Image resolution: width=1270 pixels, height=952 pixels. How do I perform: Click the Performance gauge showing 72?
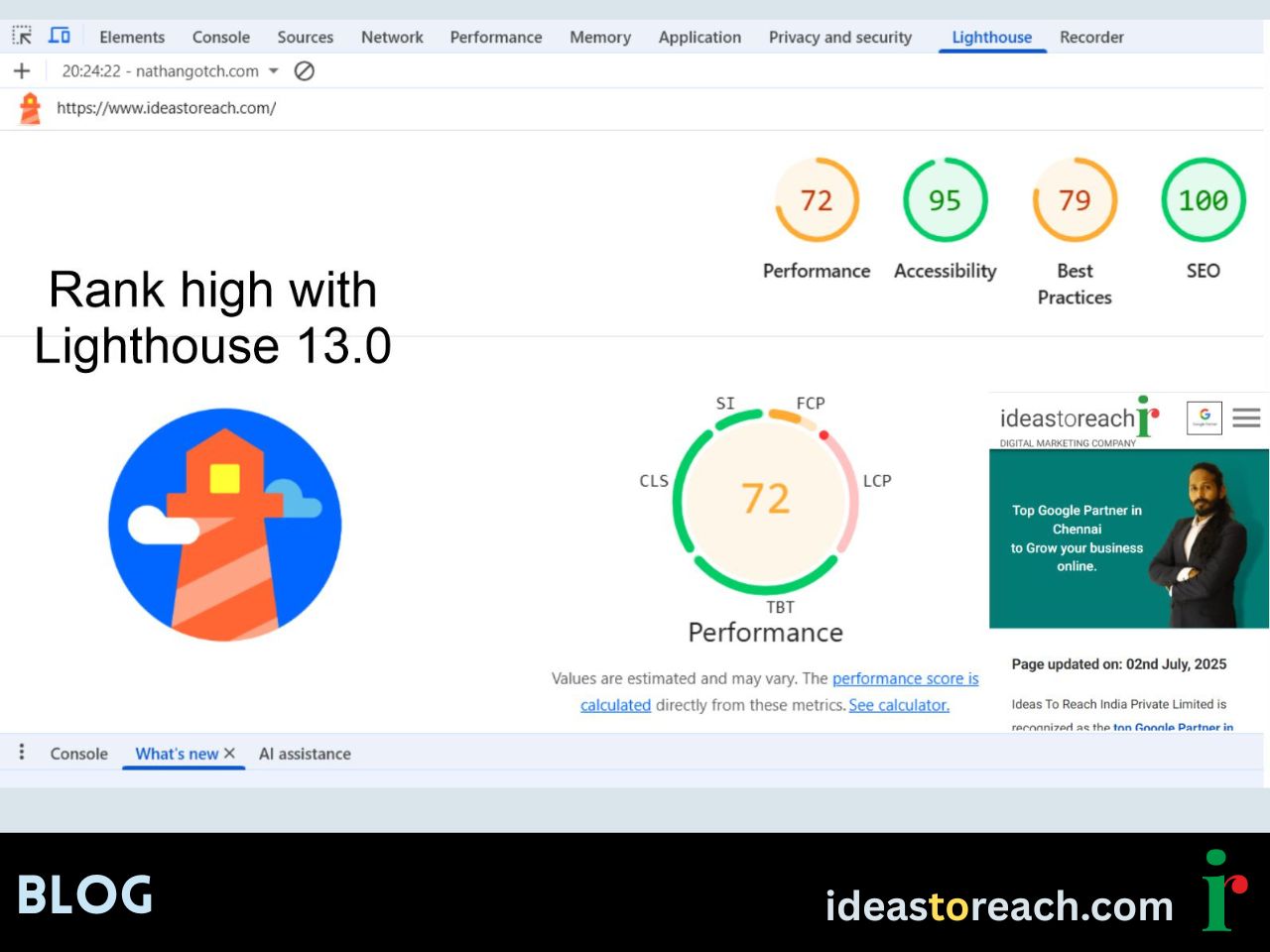point(817,199)
